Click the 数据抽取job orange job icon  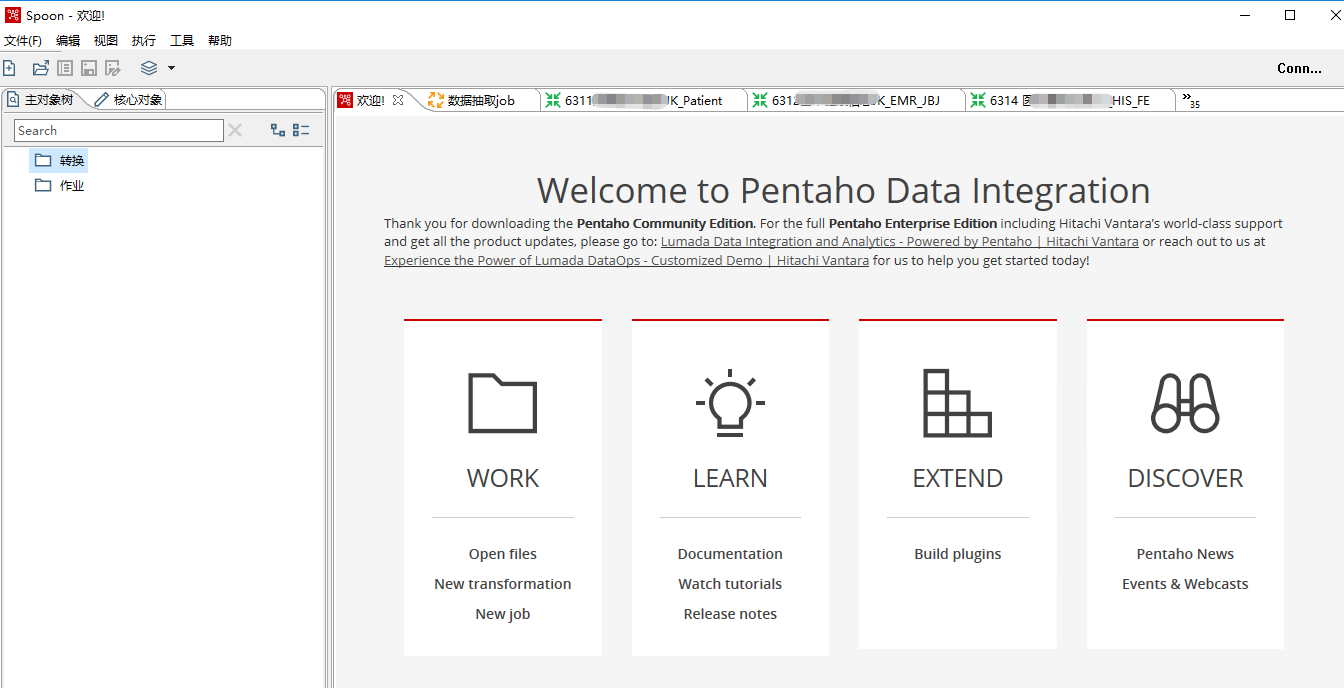(x=435, y=100)
